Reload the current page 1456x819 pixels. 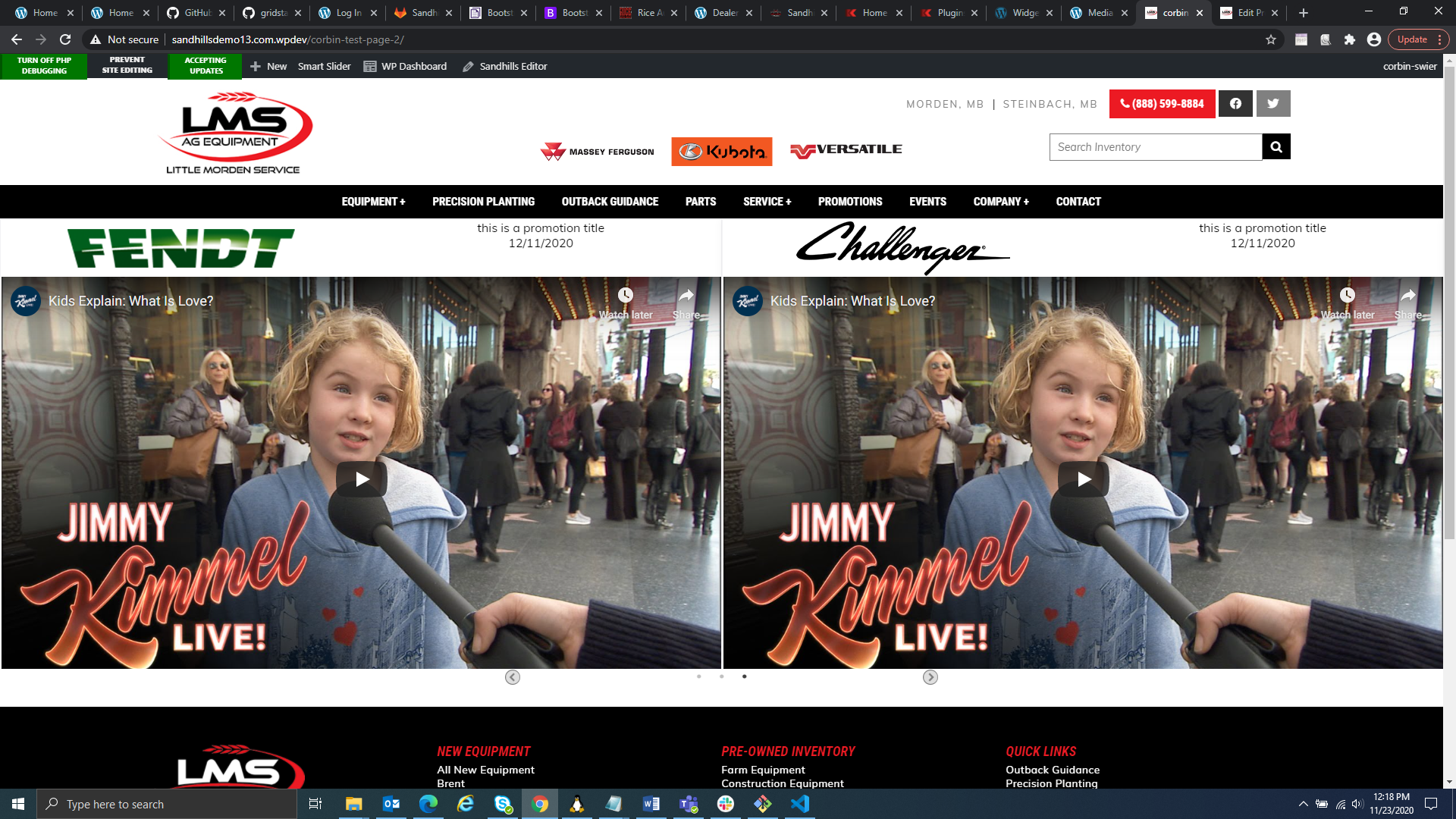[x=65, y=39]
